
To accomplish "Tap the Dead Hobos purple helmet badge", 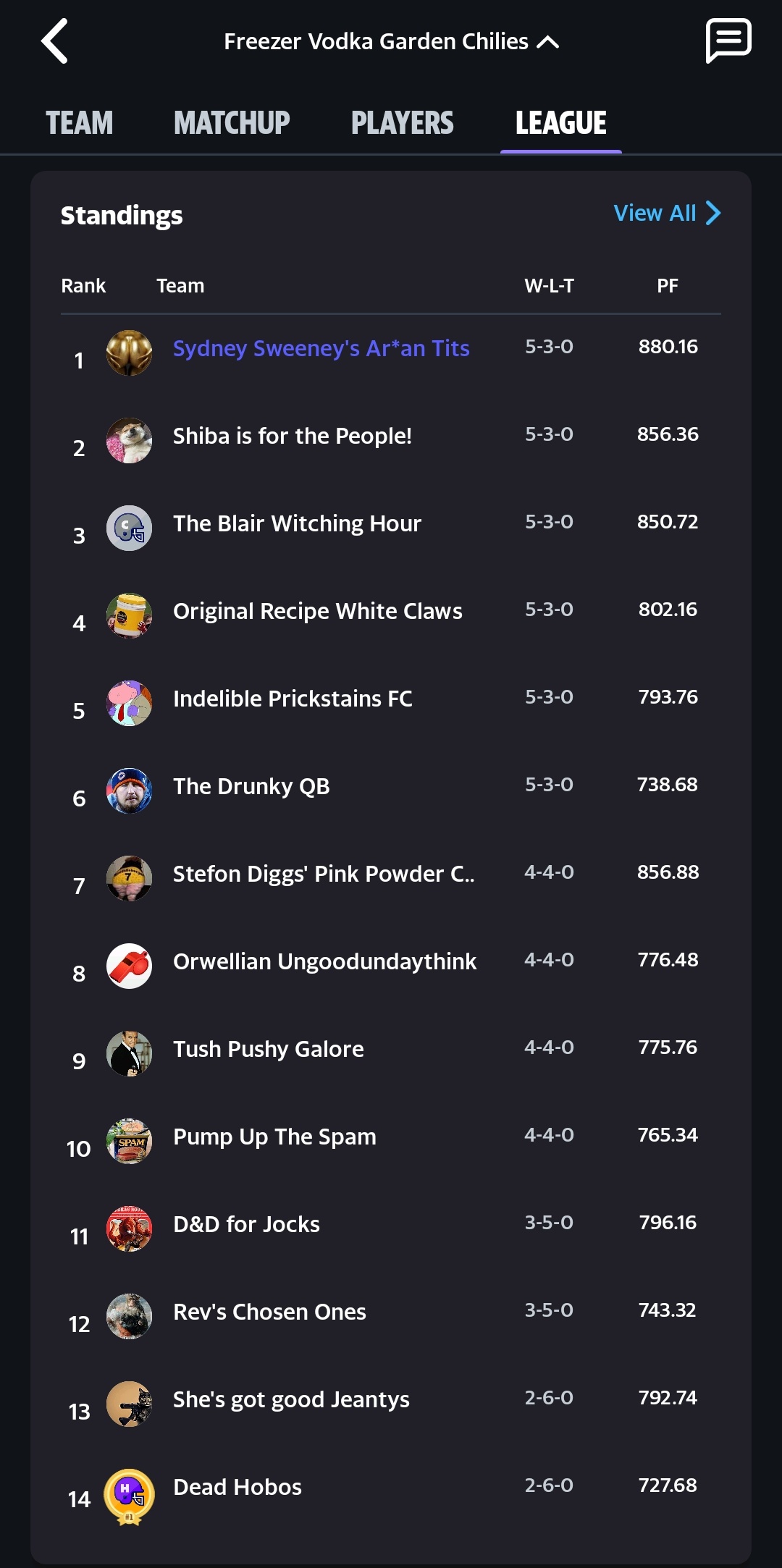I will (129, 1494).
